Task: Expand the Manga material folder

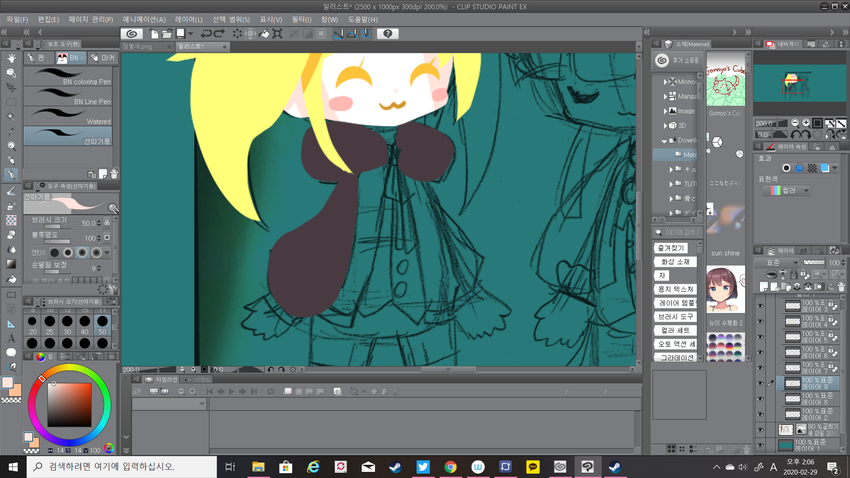Action: (665, 96)
